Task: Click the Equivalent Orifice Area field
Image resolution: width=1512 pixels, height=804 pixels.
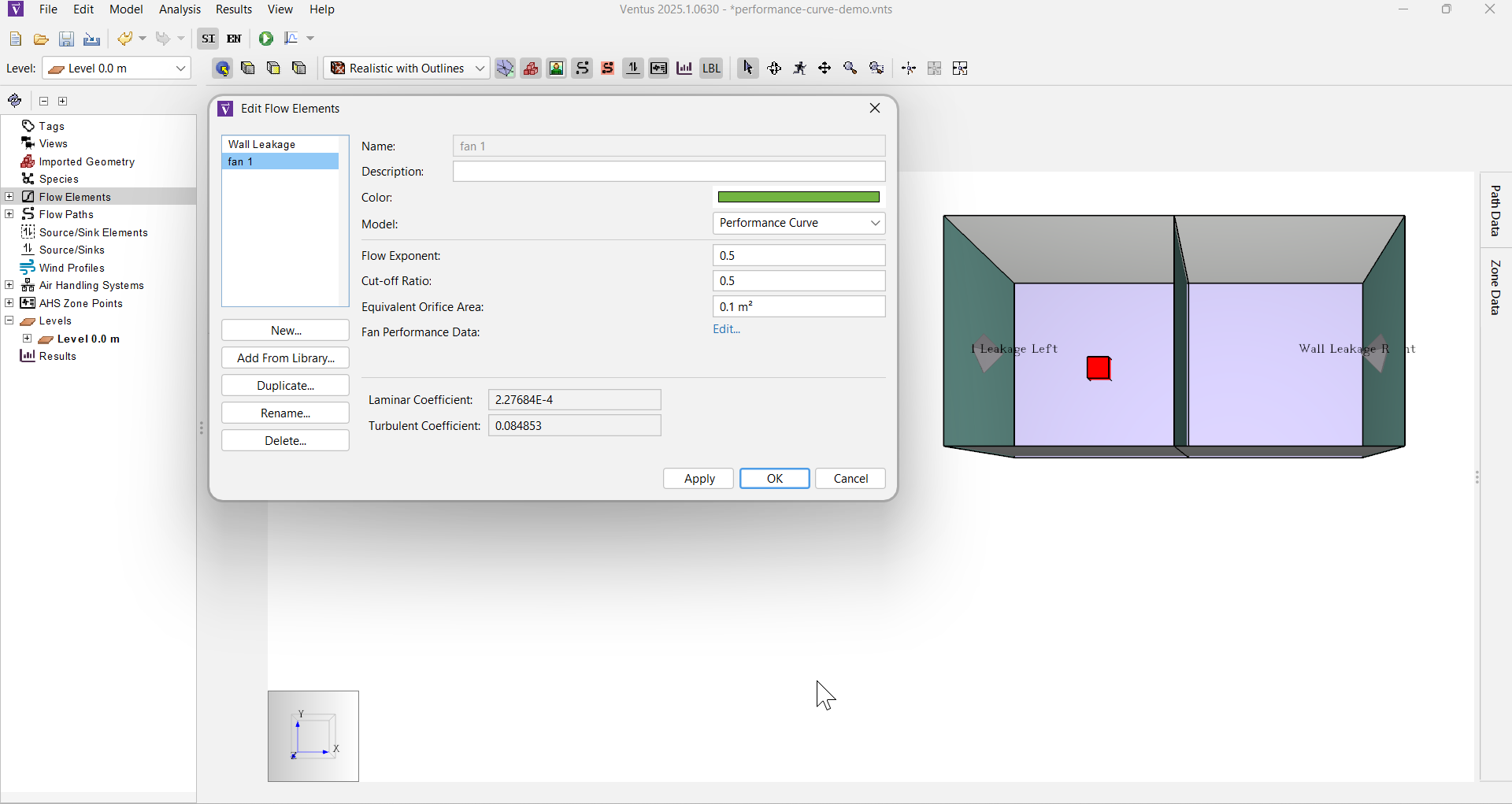Action: pyautogui.click(x=799, y=306)
